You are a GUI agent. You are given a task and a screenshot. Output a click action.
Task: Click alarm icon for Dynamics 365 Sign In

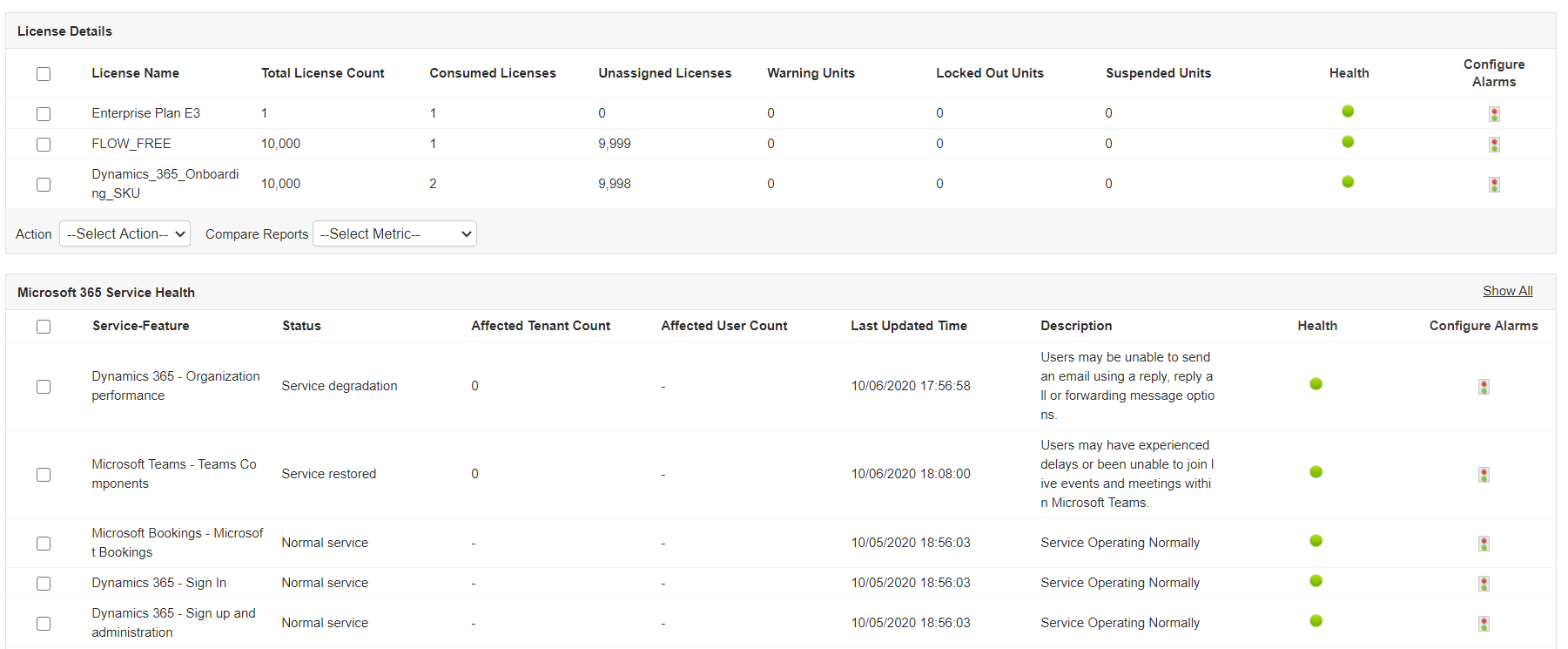point(1484,584)
